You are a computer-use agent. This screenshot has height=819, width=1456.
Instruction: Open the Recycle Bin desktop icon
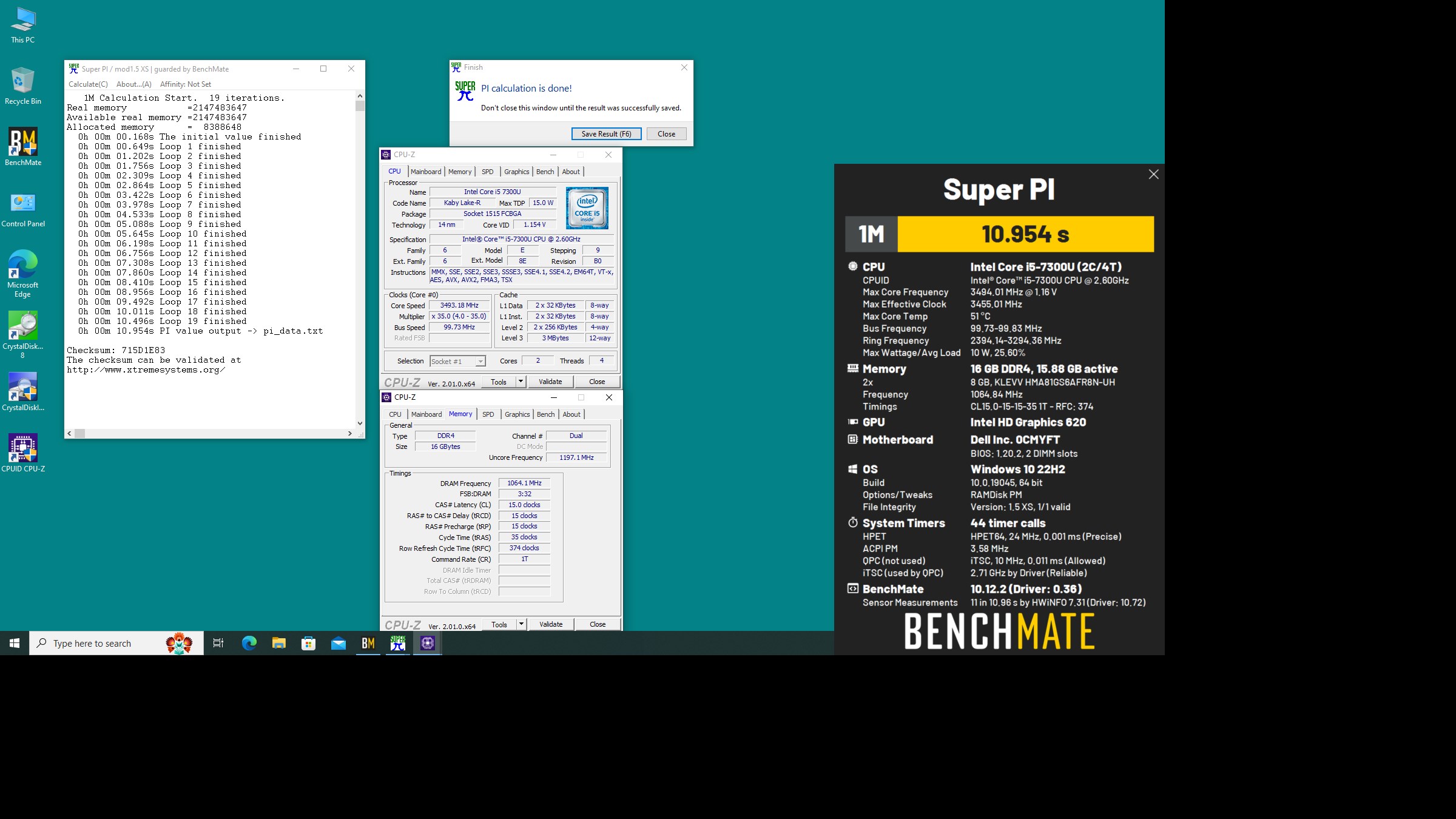[x=23, y=86]
